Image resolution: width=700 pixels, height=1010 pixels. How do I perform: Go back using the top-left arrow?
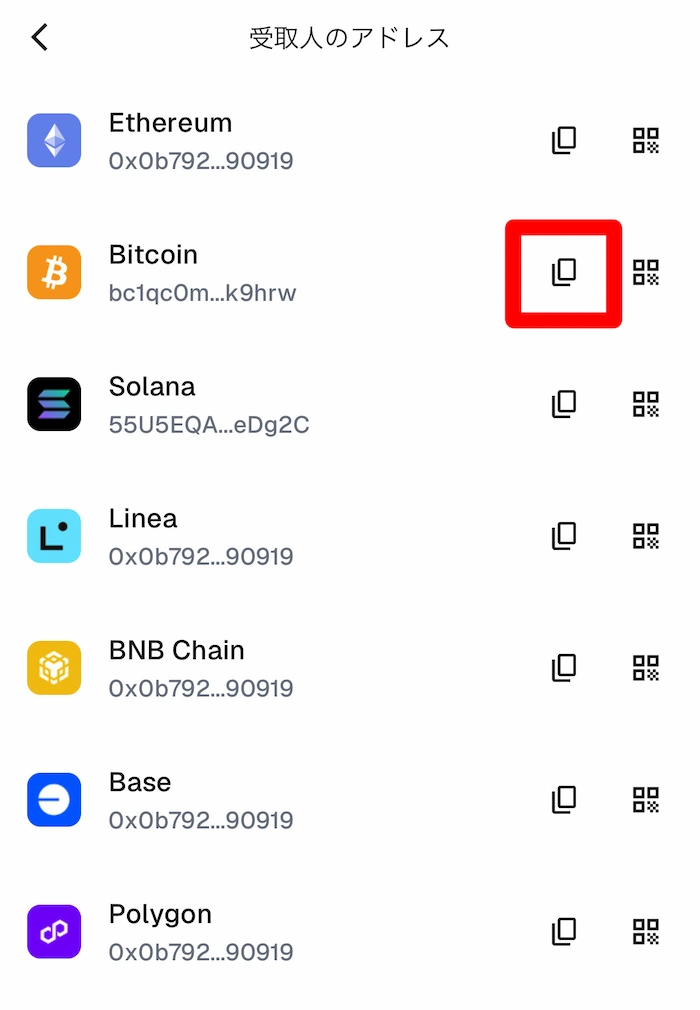pyautogui.click(x=40, y=38)
